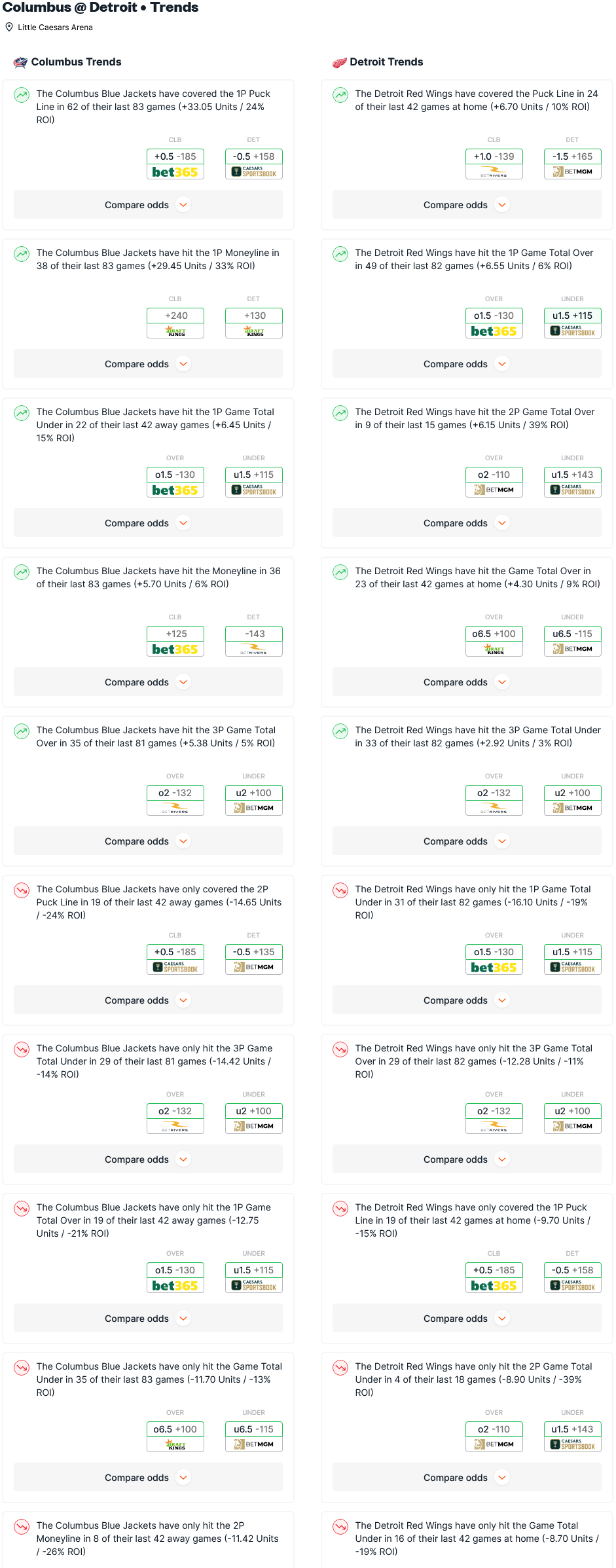The width and height of the screenshot is (616, 1568).
Task: Pick the -1.5 +165 Detroit puck line odds
Action: pyautogui.click(x=573, y=156)
